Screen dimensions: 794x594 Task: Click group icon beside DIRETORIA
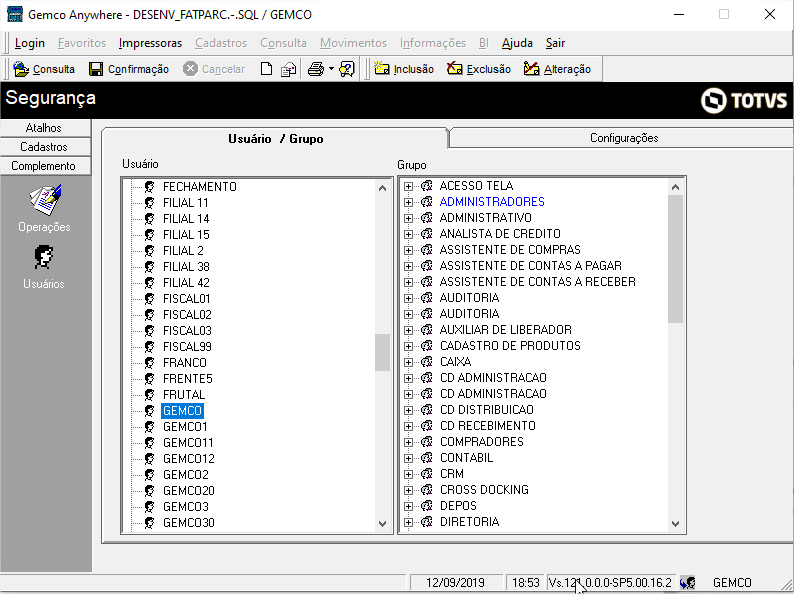click(427, 522)
